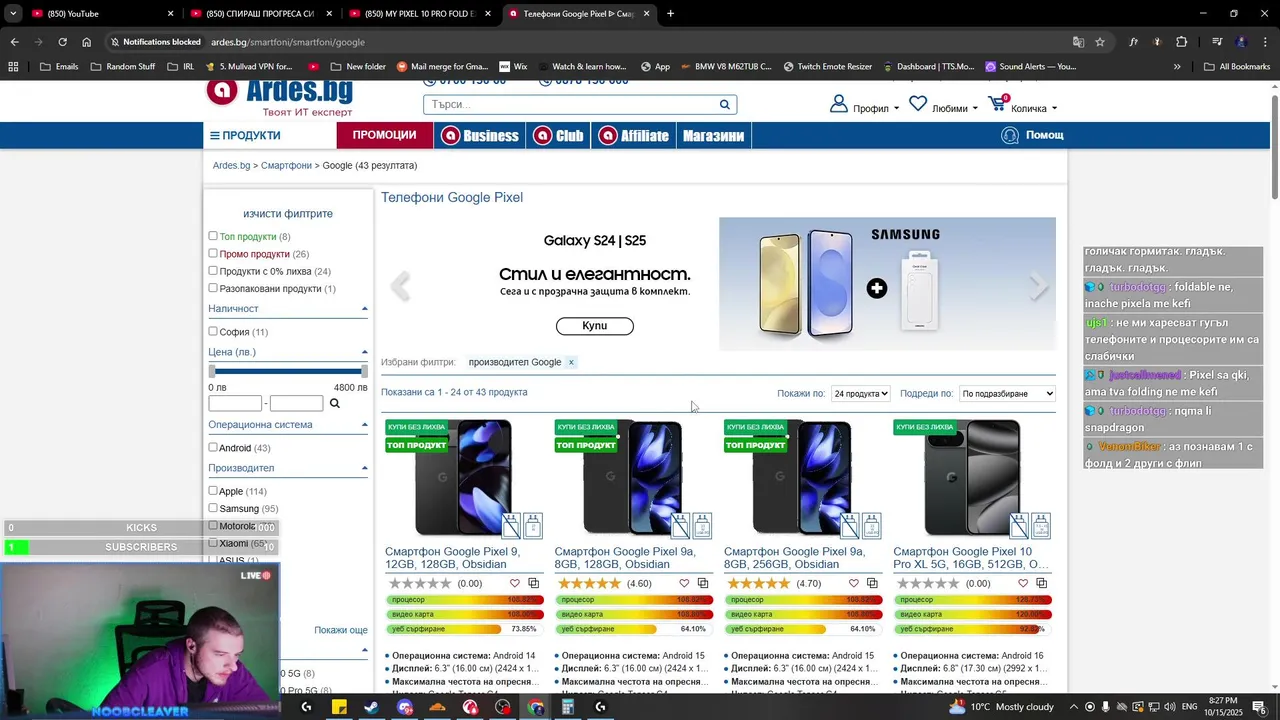Click the browser home button
Image resolution: width=1280 pixels, height=720 pixels.
coord(86,42)
